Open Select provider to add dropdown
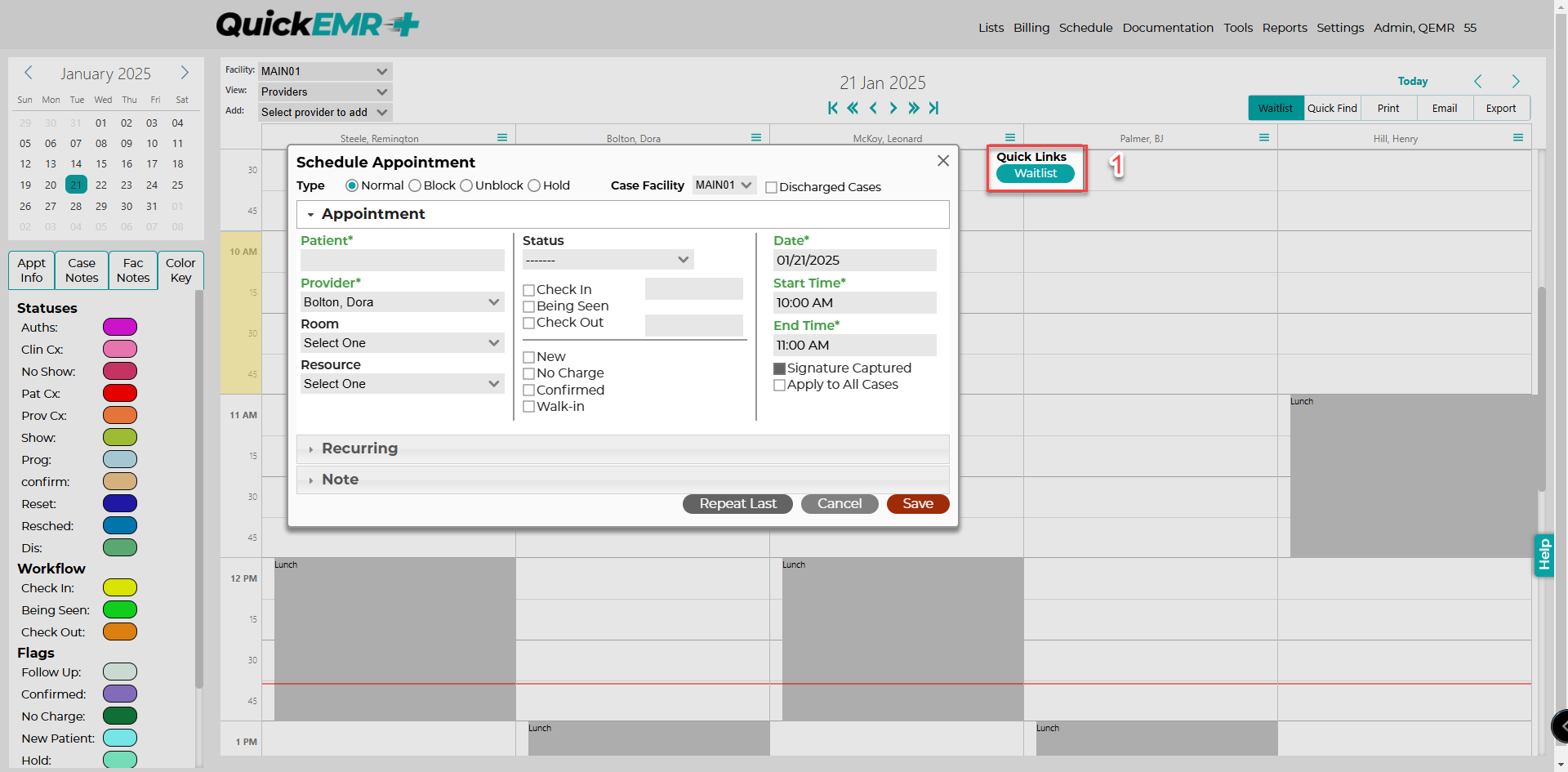Screen dimensions: 1568x772 pos(325,112)
